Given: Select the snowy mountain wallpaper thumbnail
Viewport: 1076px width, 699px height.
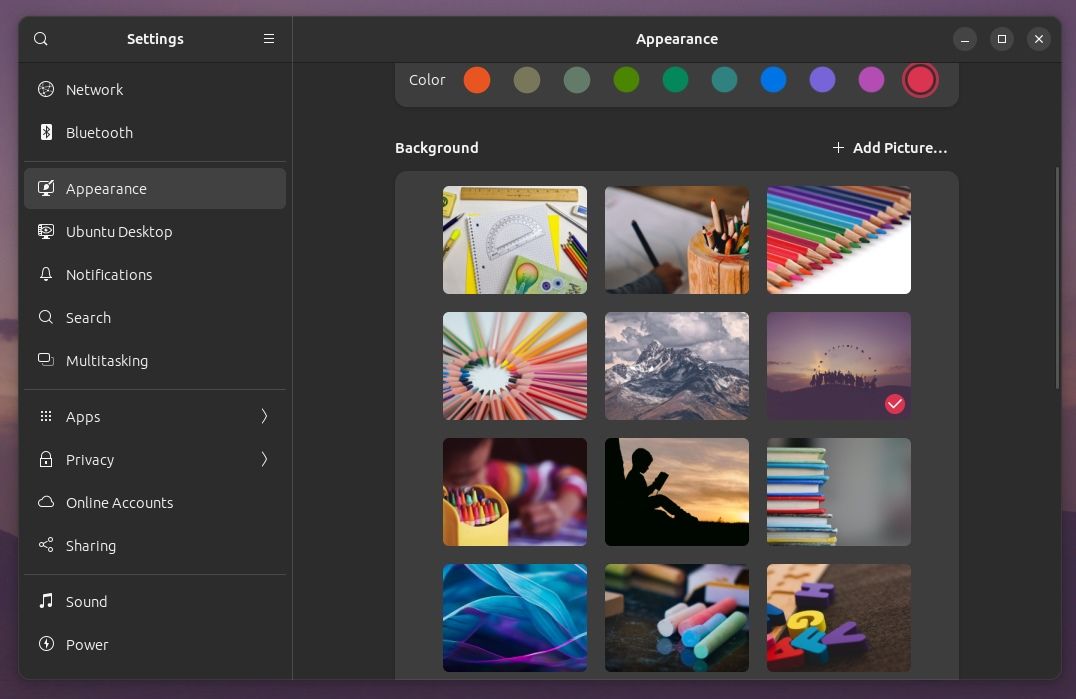Looking at the screenshot, I should coord(676,366).
